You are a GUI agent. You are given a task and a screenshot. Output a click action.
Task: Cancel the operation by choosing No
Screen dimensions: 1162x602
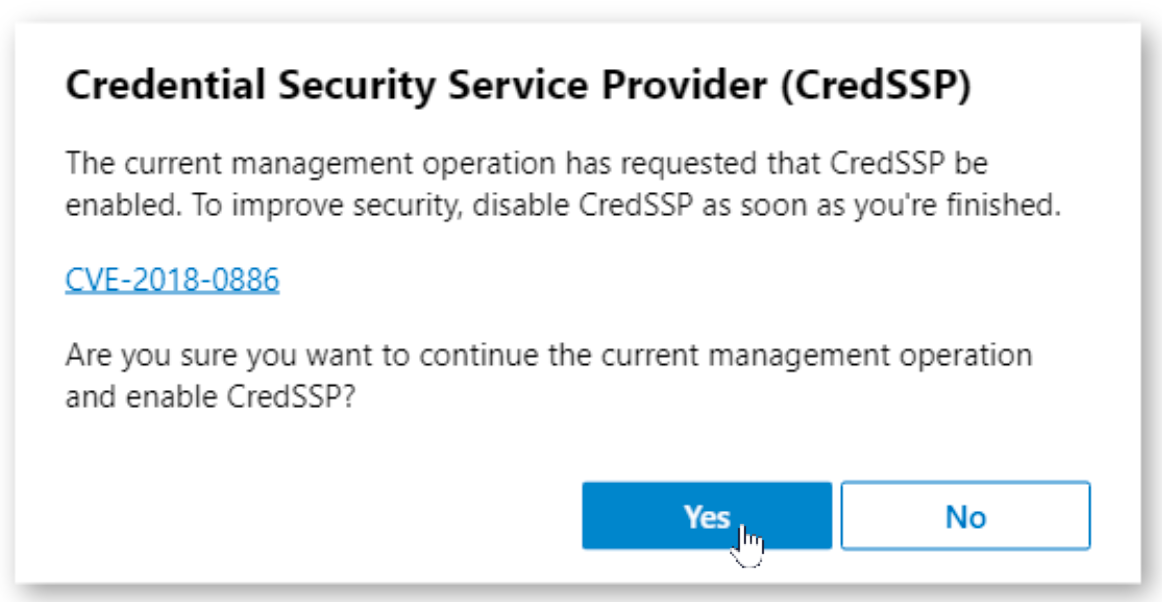(966, 515)
